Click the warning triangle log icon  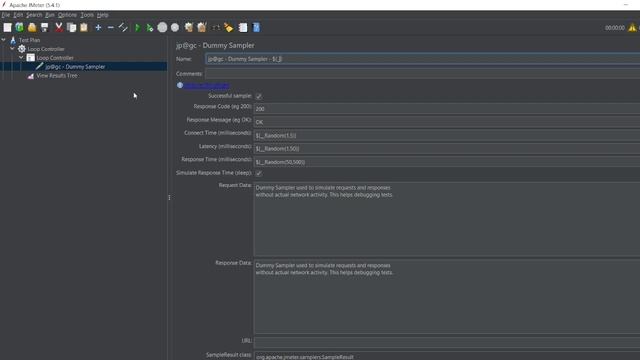632,28
